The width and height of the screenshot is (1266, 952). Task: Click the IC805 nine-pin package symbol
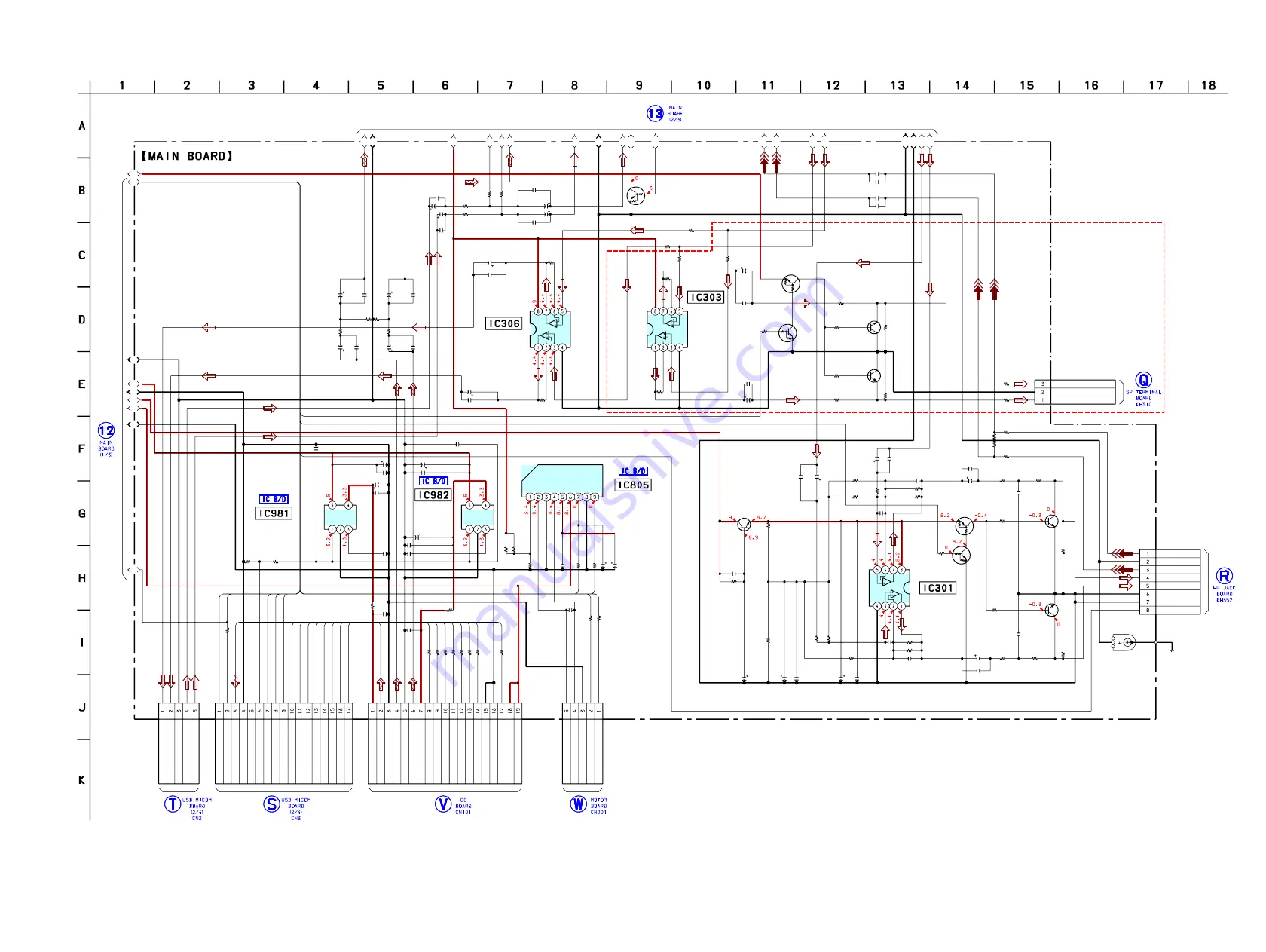pos(562,483)
